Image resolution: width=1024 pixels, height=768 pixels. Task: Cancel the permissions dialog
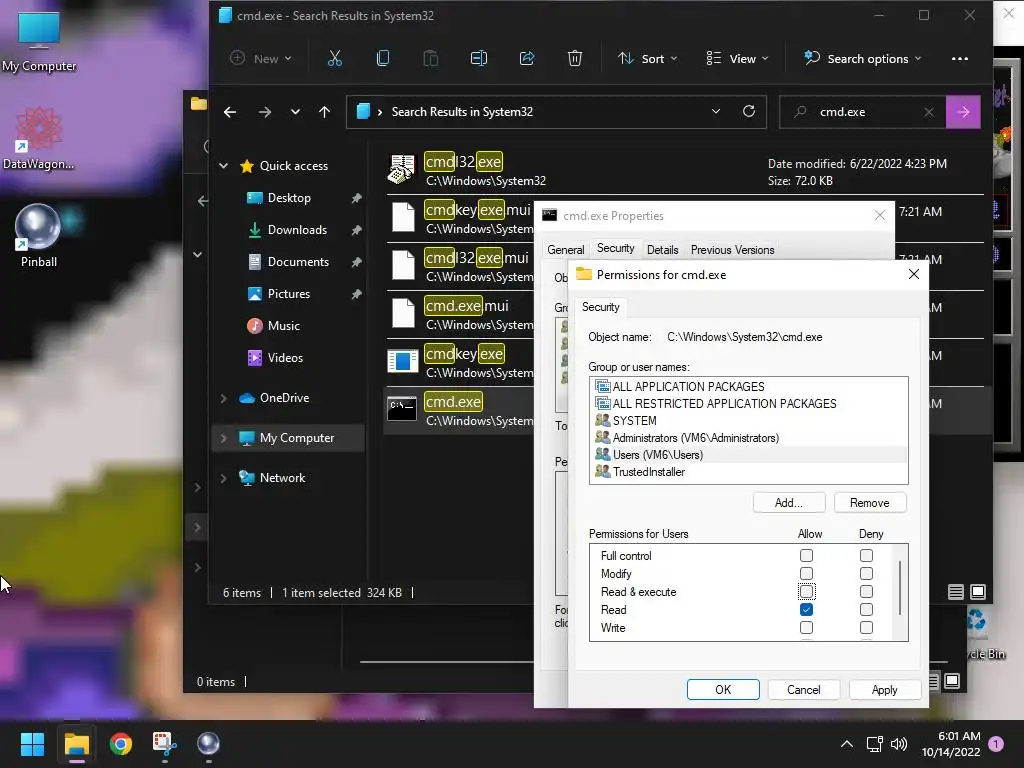point(803,690)
